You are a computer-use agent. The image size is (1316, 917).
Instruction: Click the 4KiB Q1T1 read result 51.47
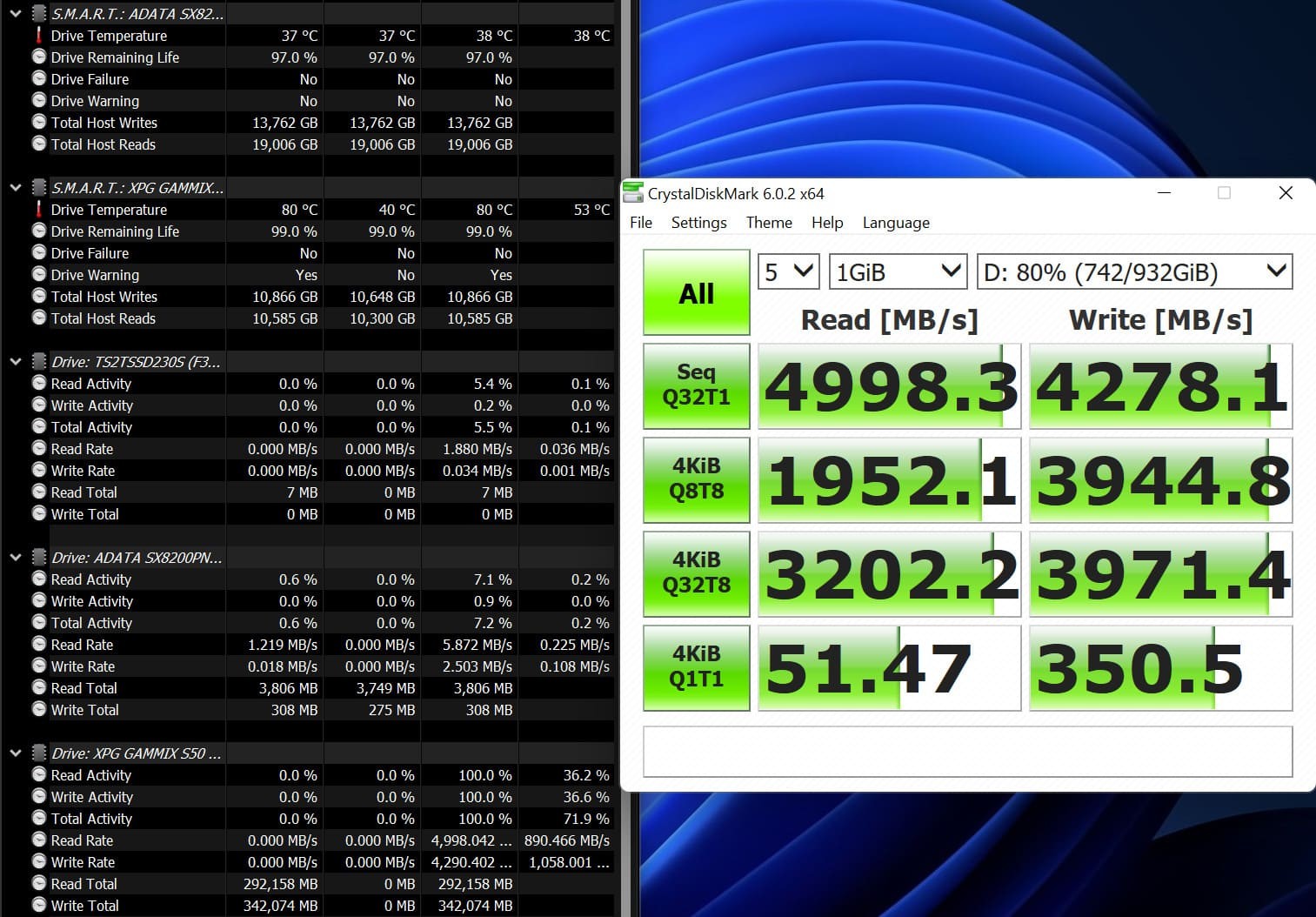(890, 668)
